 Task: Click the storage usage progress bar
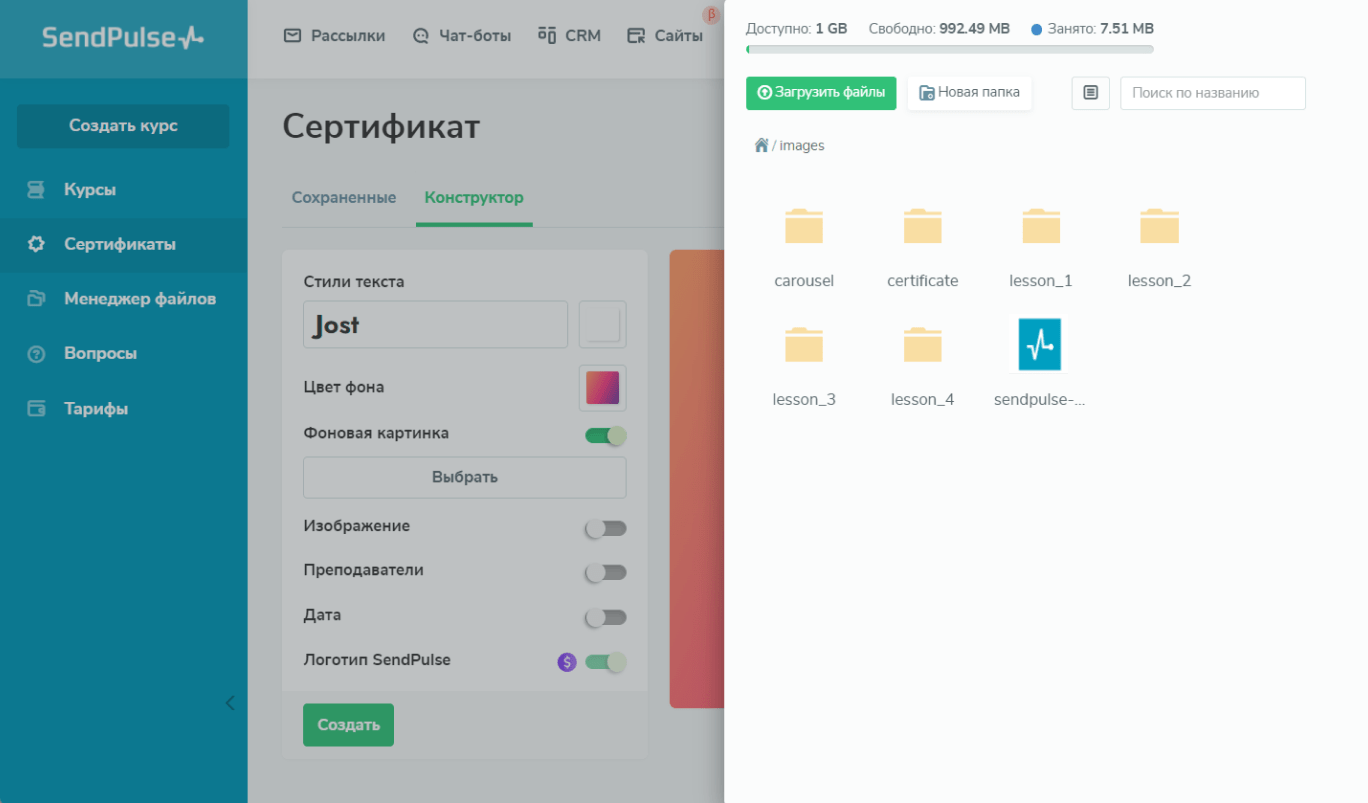(x=950, y=49)
